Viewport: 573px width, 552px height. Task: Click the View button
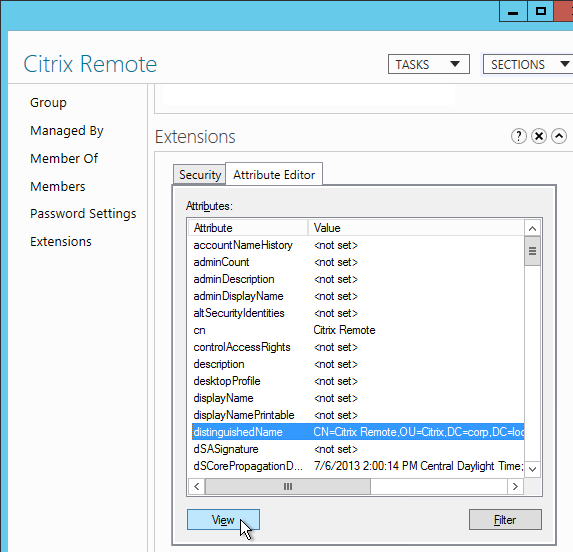click(223, 519)
